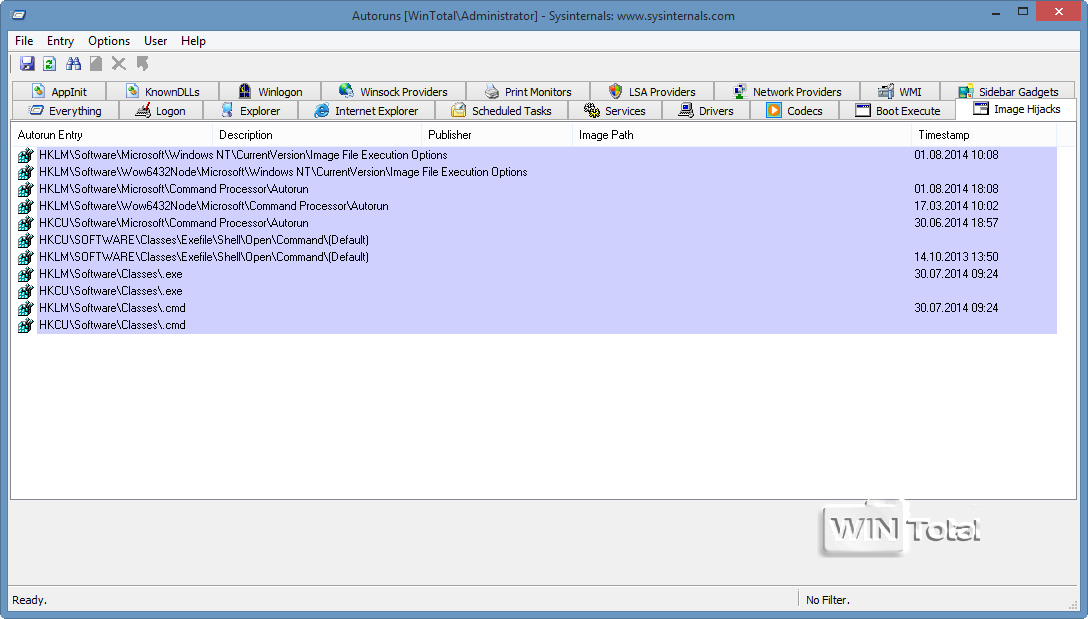Sort by the Image Path column header
The image size is (1088, 619).
[742, 135]
